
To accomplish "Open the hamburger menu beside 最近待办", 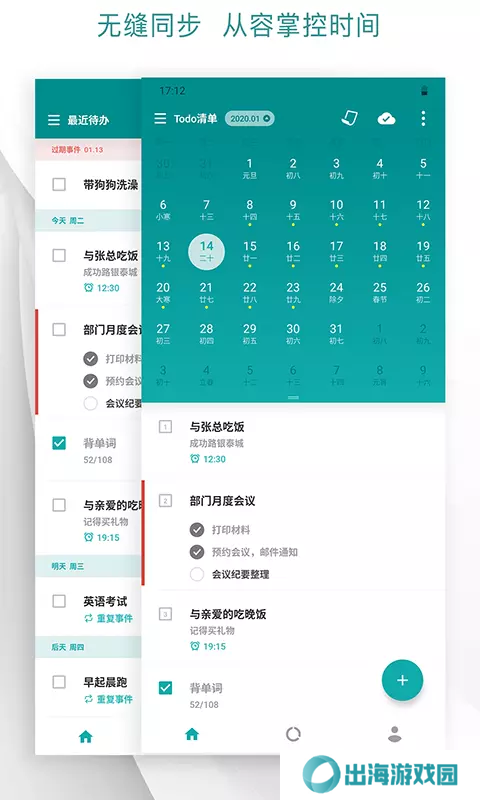I will point(54,120).
